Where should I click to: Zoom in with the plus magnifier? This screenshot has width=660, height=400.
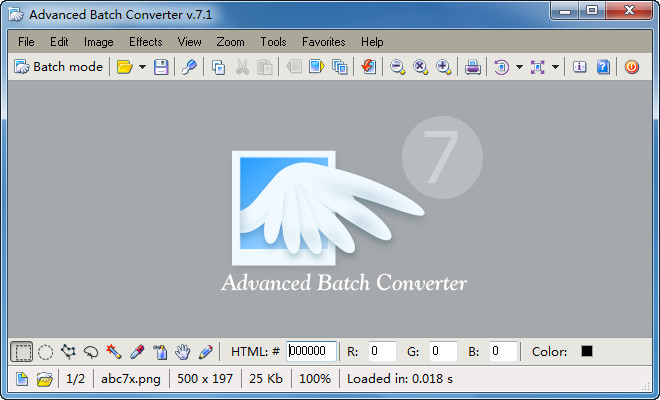pos(443,67)
